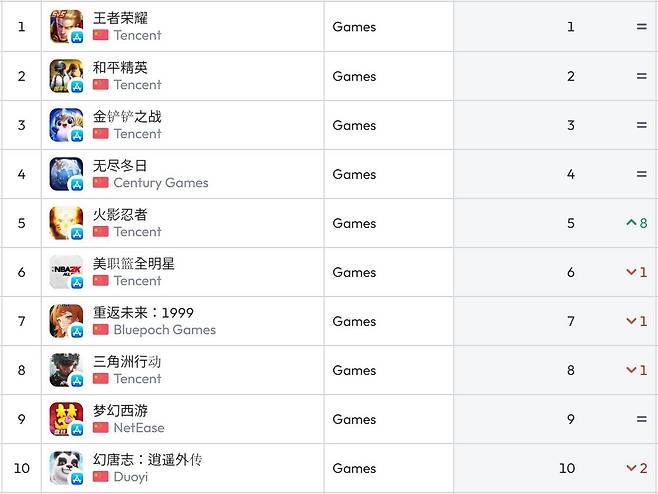The image size is (658, 494).
Task: Open the NBA 2K 美职篮全明星 icon
Action: point(66,272)
